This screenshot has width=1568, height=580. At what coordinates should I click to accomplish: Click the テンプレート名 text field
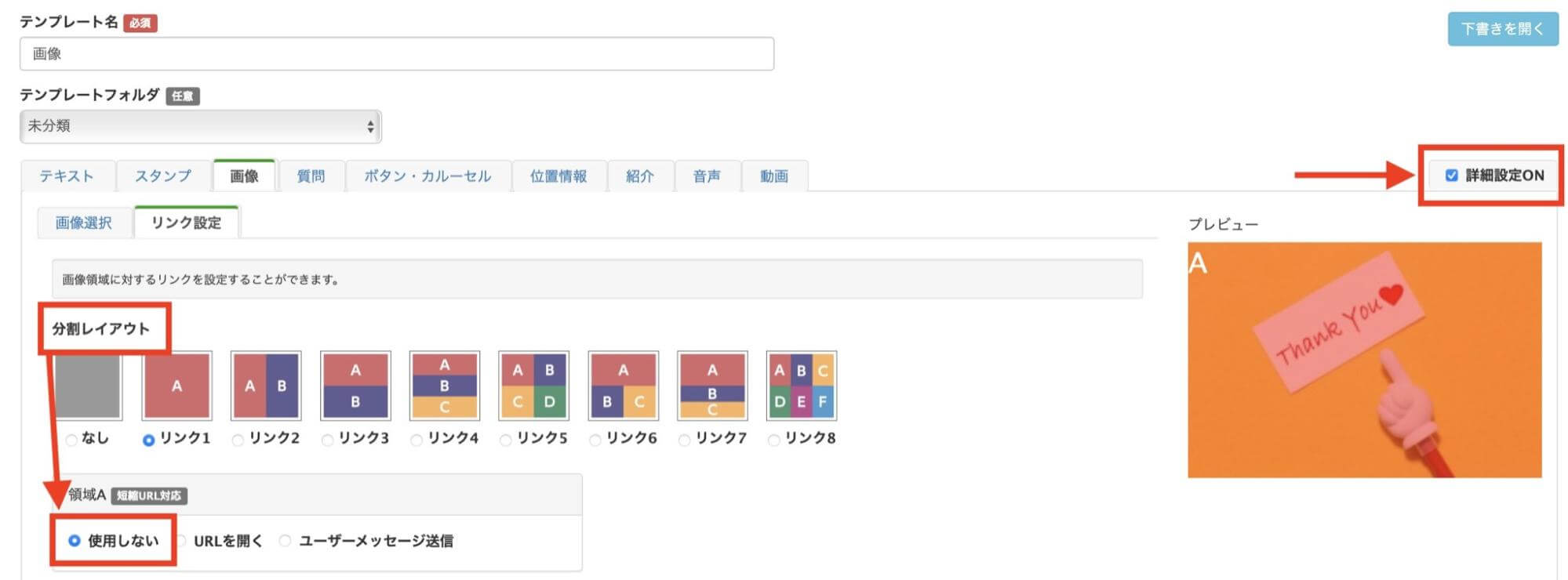pos(396,54)
